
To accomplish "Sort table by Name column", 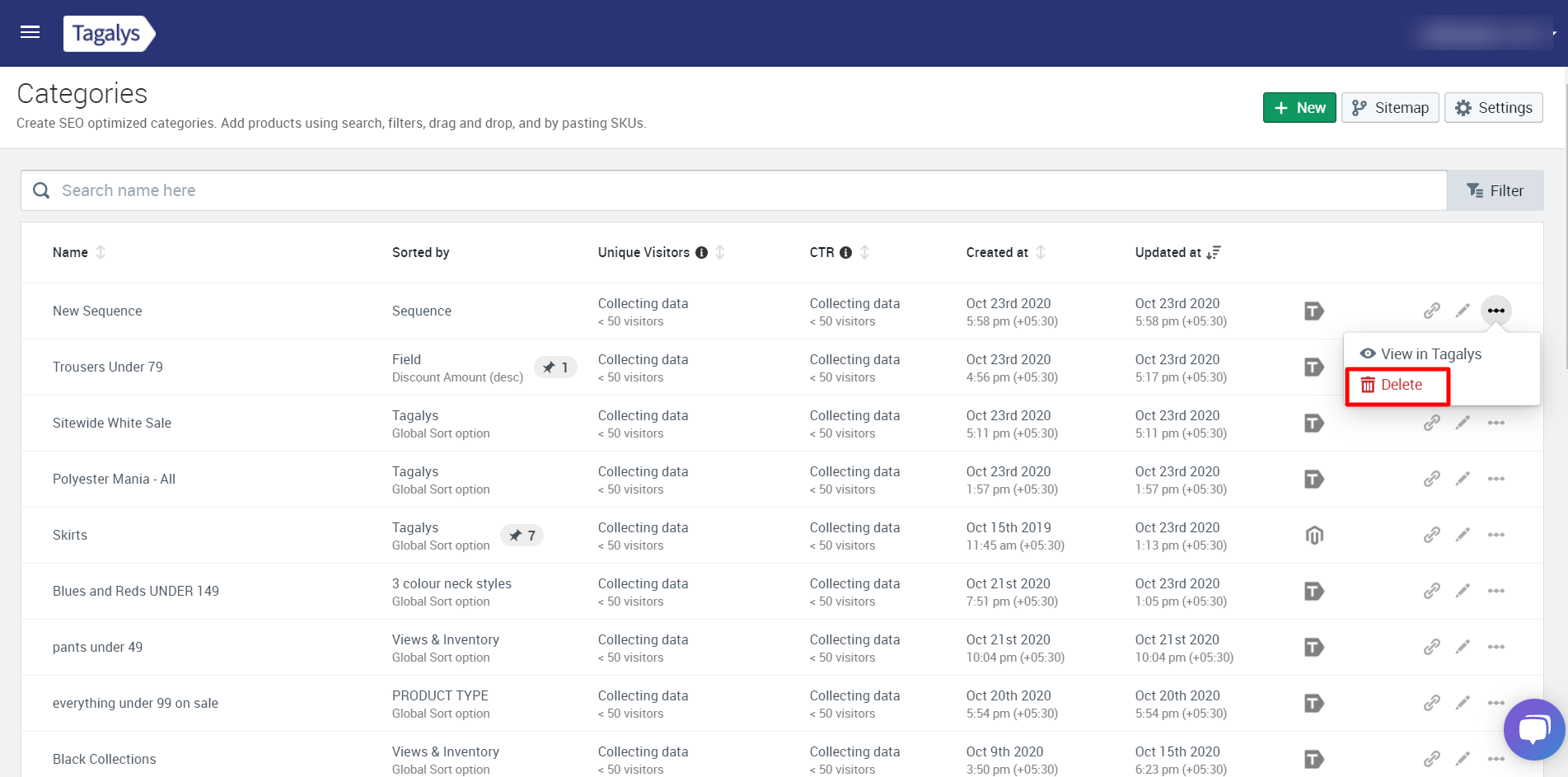I will [101, 252].
